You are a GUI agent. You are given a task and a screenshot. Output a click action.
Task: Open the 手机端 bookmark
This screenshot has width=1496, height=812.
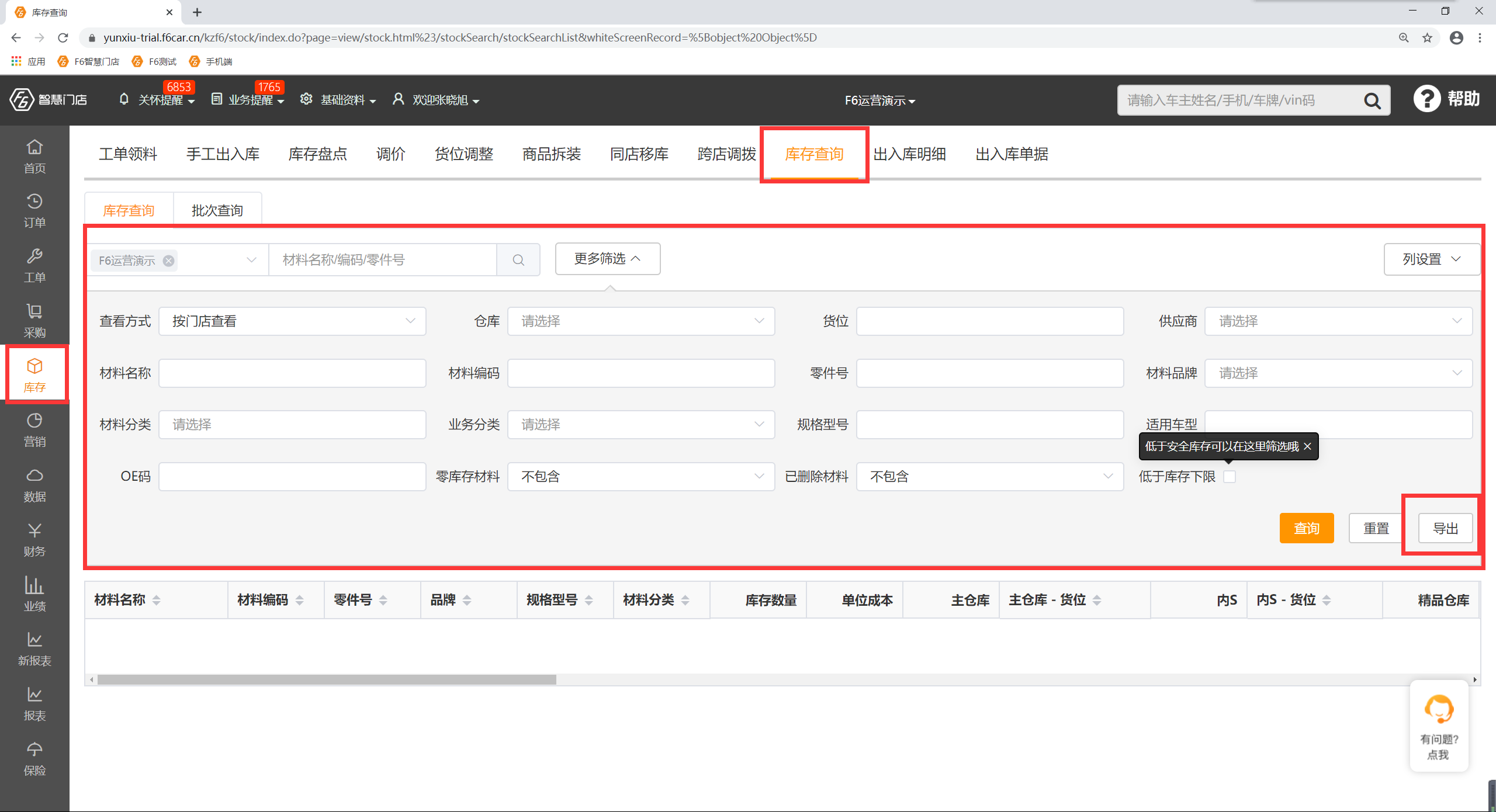click(x=212, y=61)
